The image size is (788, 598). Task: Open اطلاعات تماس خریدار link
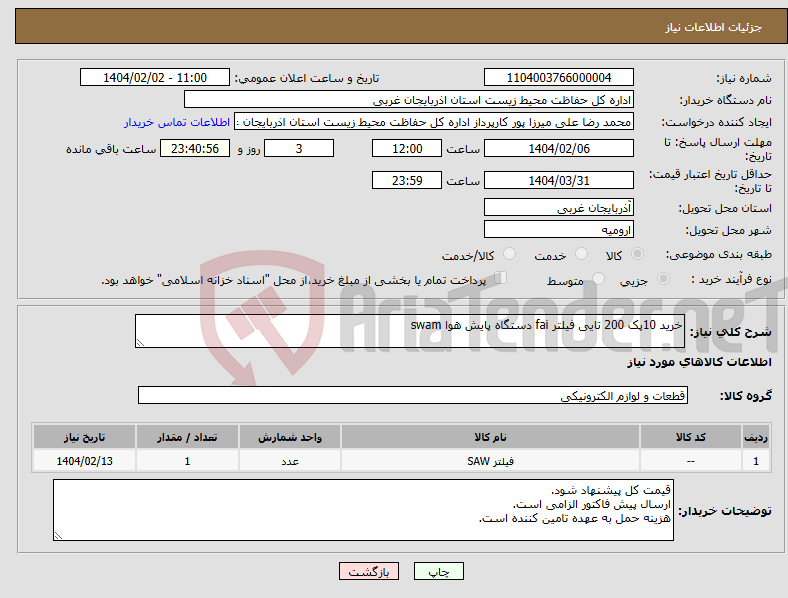coord(177,122)
